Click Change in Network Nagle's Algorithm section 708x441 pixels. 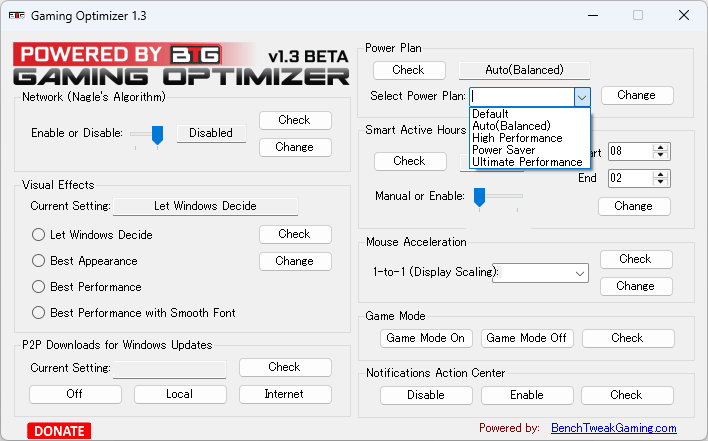(x=295, y=147)
